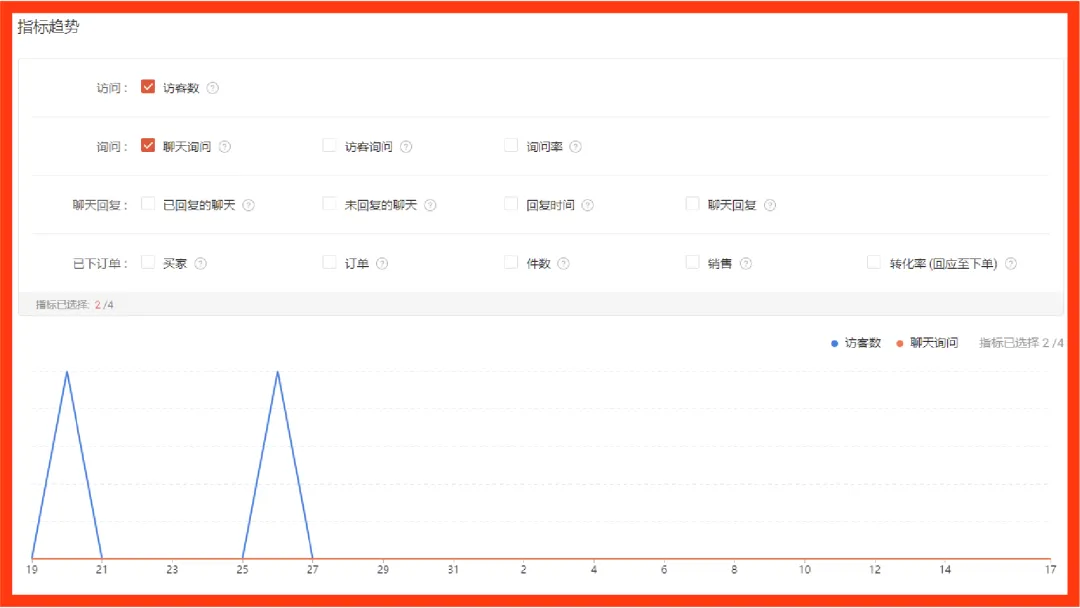Viewport: 1080px width, 608px height.
Task: View the help hint for 已回复的聊天
Action: click(249, 205)
